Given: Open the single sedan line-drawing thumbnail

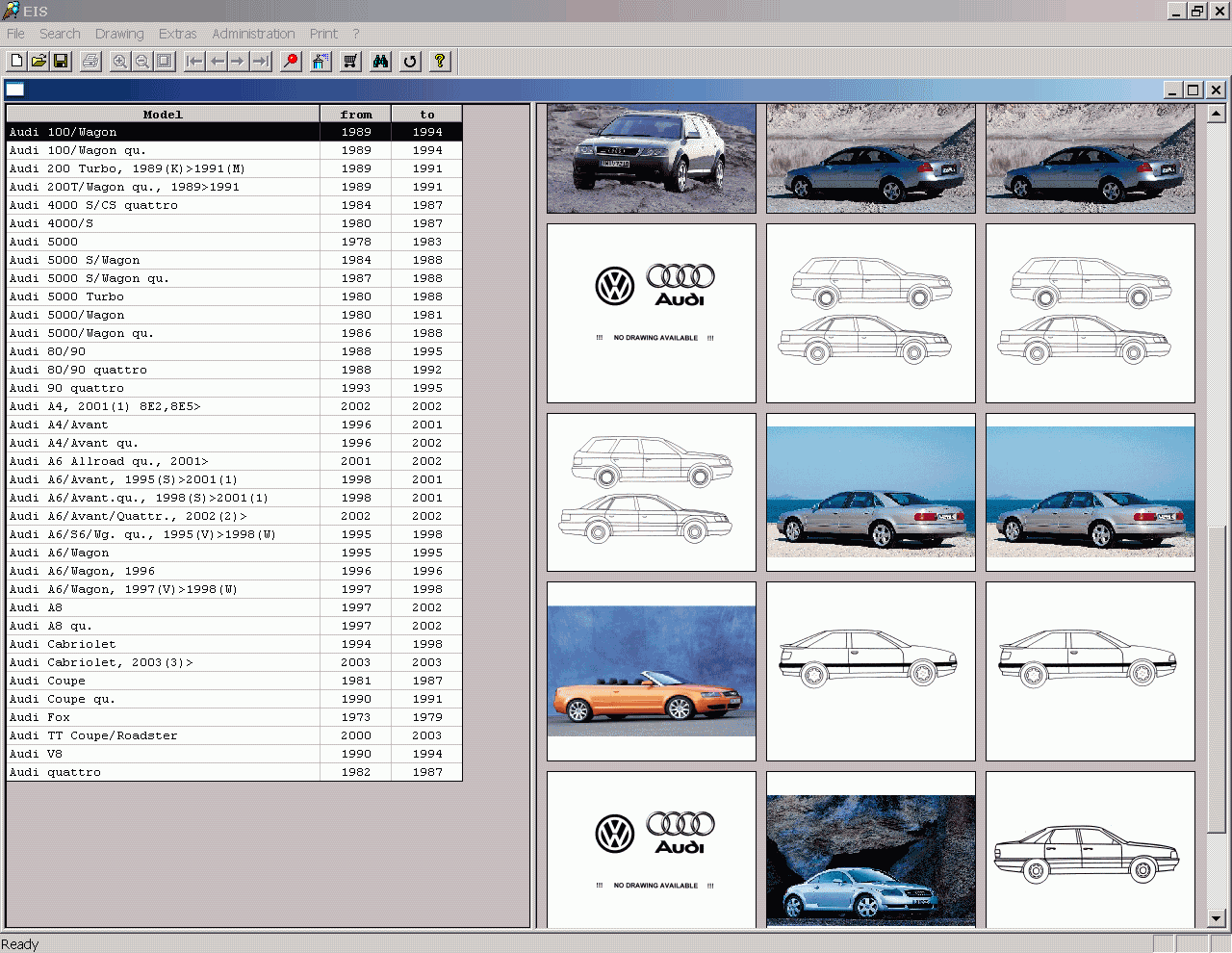Looking at the screenshot, I should [x=1091, y=850].
